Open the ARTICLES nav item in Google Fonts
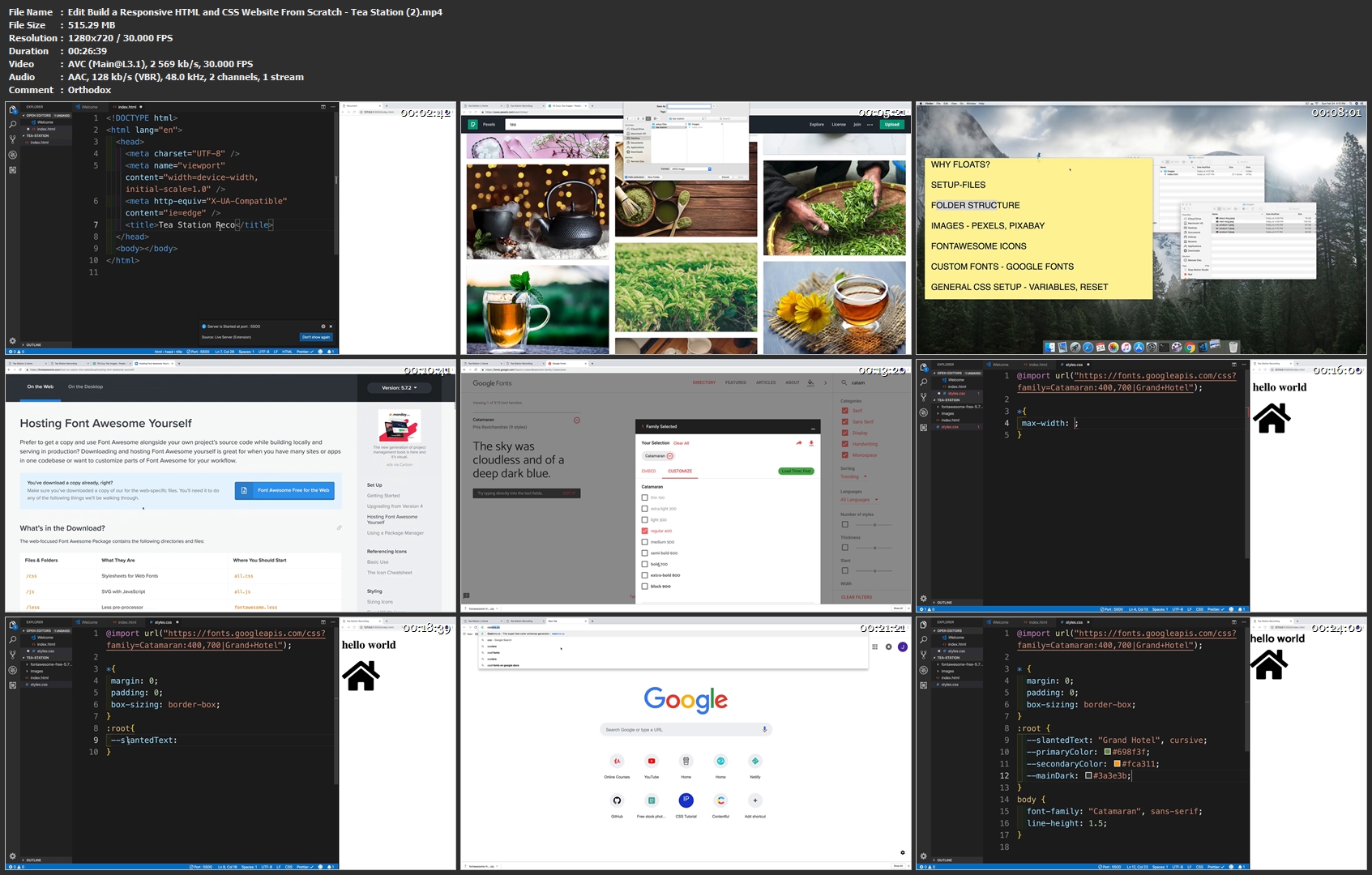 (766, 382)
